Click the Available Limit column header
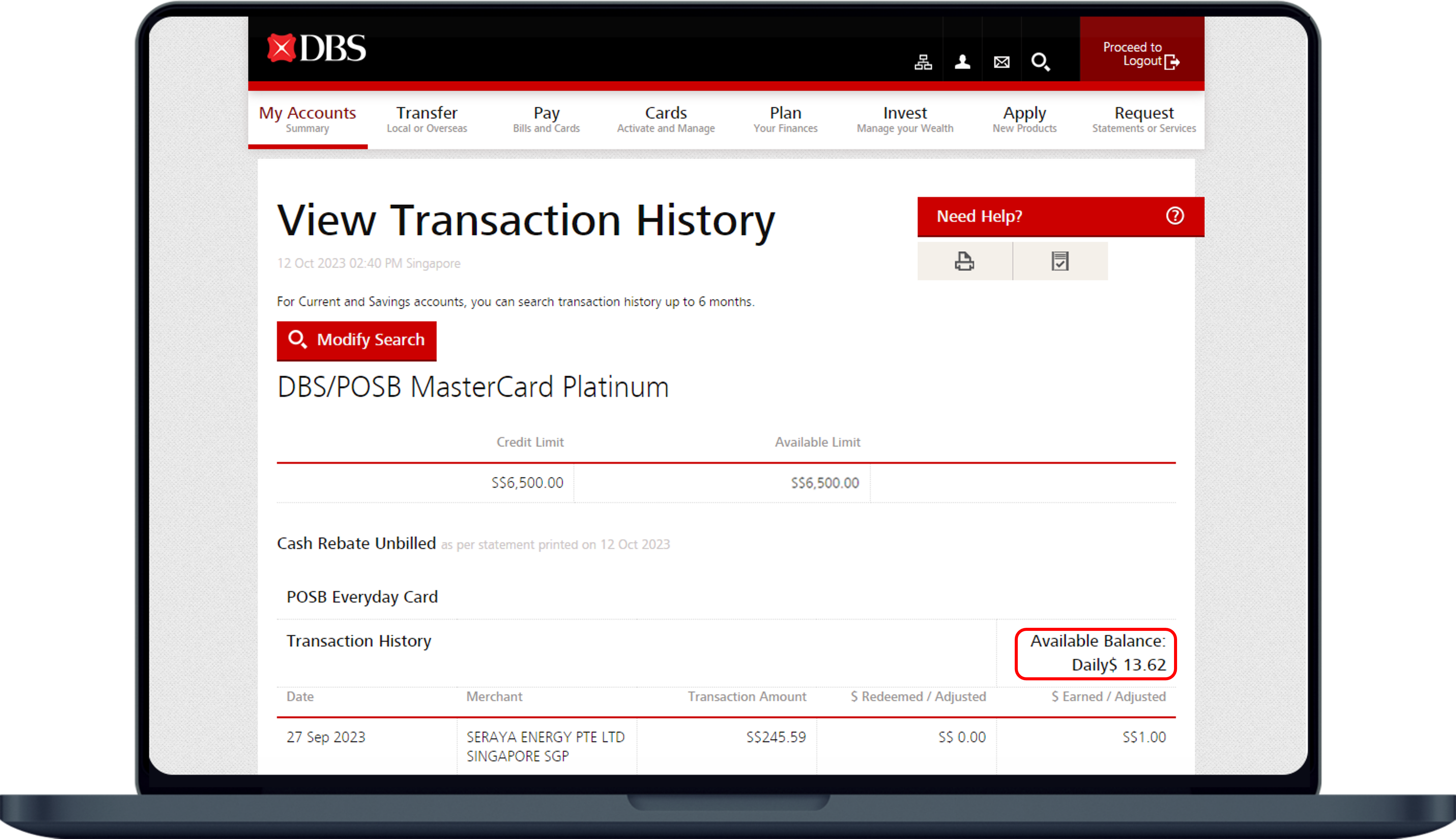This screenshot has width=1456, height=839. [x=817, y=442]
